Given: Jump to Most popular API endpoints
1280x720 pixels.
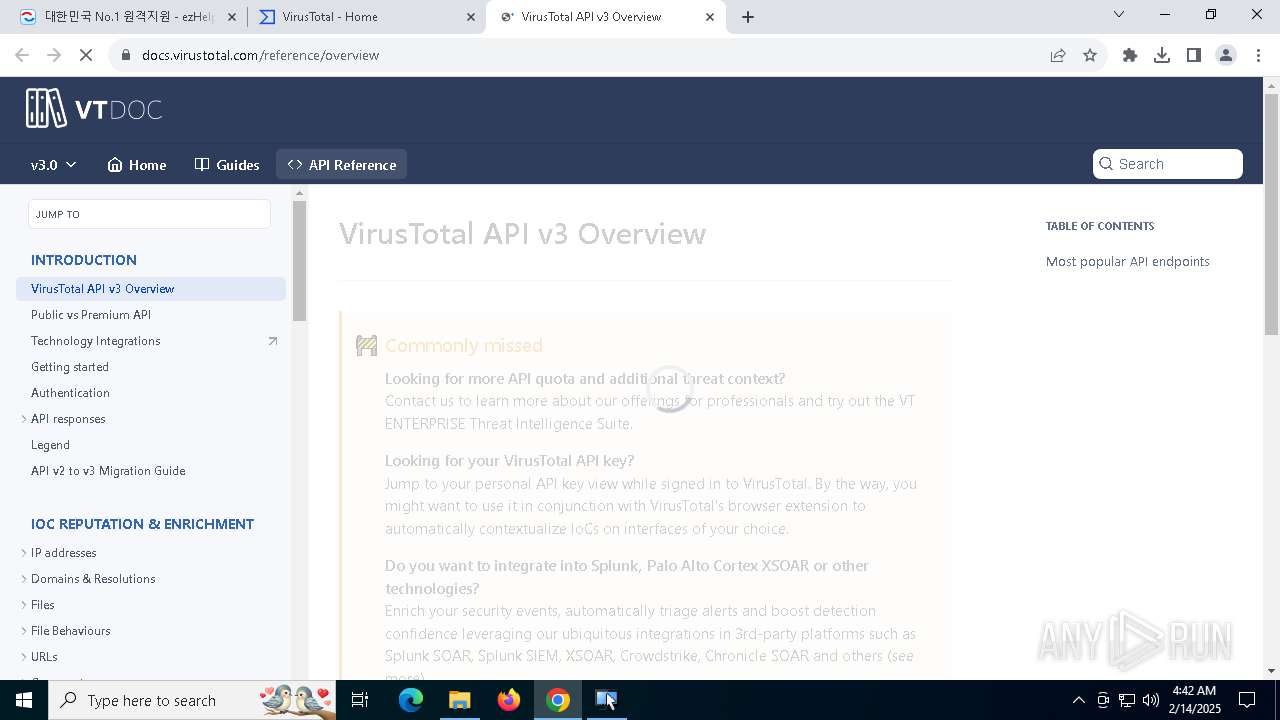Looking at the screenshot, I should click(1128, 262).
